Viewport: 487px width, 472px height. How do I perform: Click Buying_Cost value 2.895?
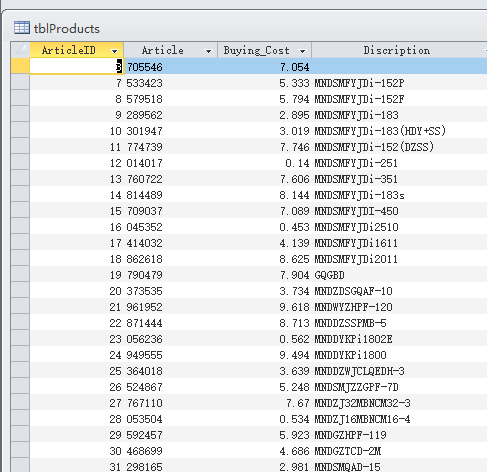pyautogui.click(x=295, y=115)
